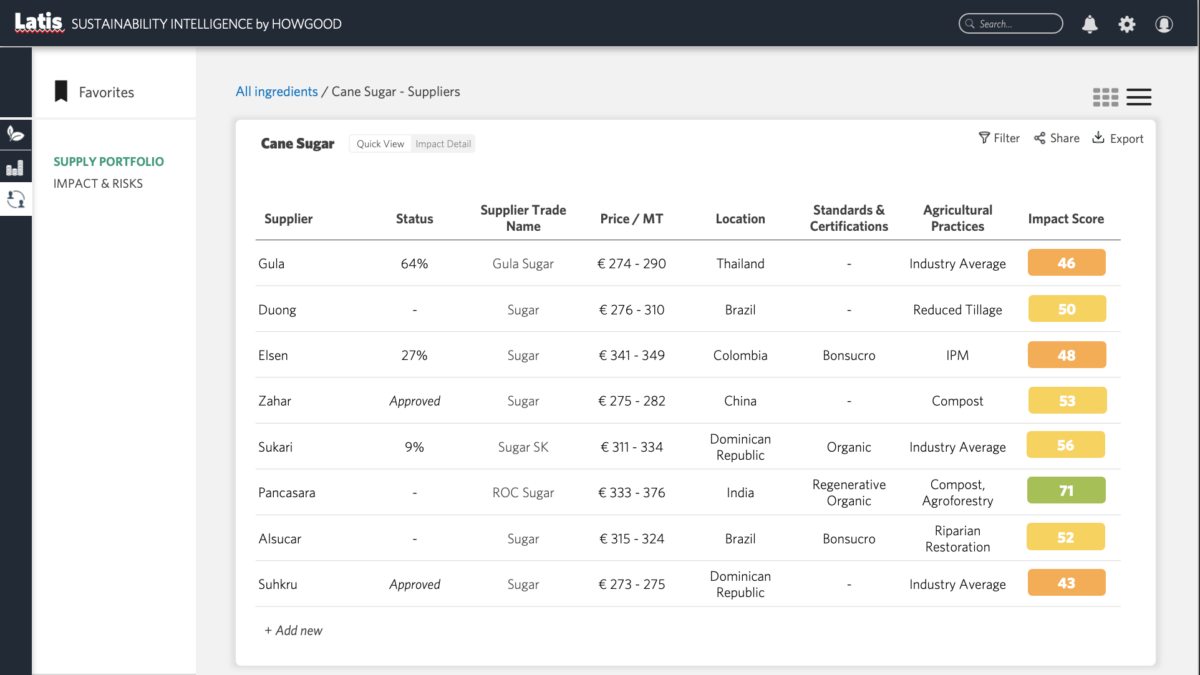Toggle to Impact Detail mode
1200x675 pixels.
click(443, 144)
